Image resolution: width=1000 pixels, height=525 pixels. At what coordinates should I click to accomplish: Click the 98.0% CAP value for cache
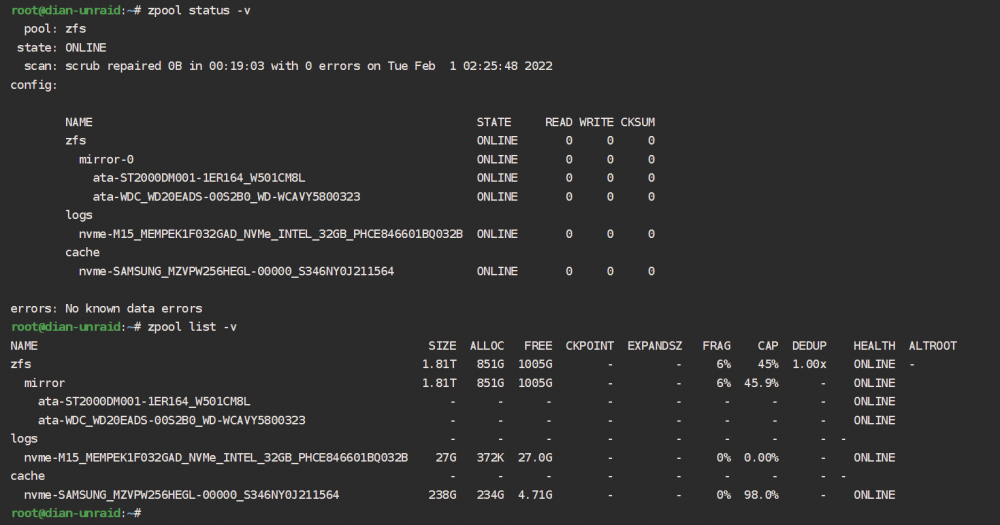click(761, 495)
